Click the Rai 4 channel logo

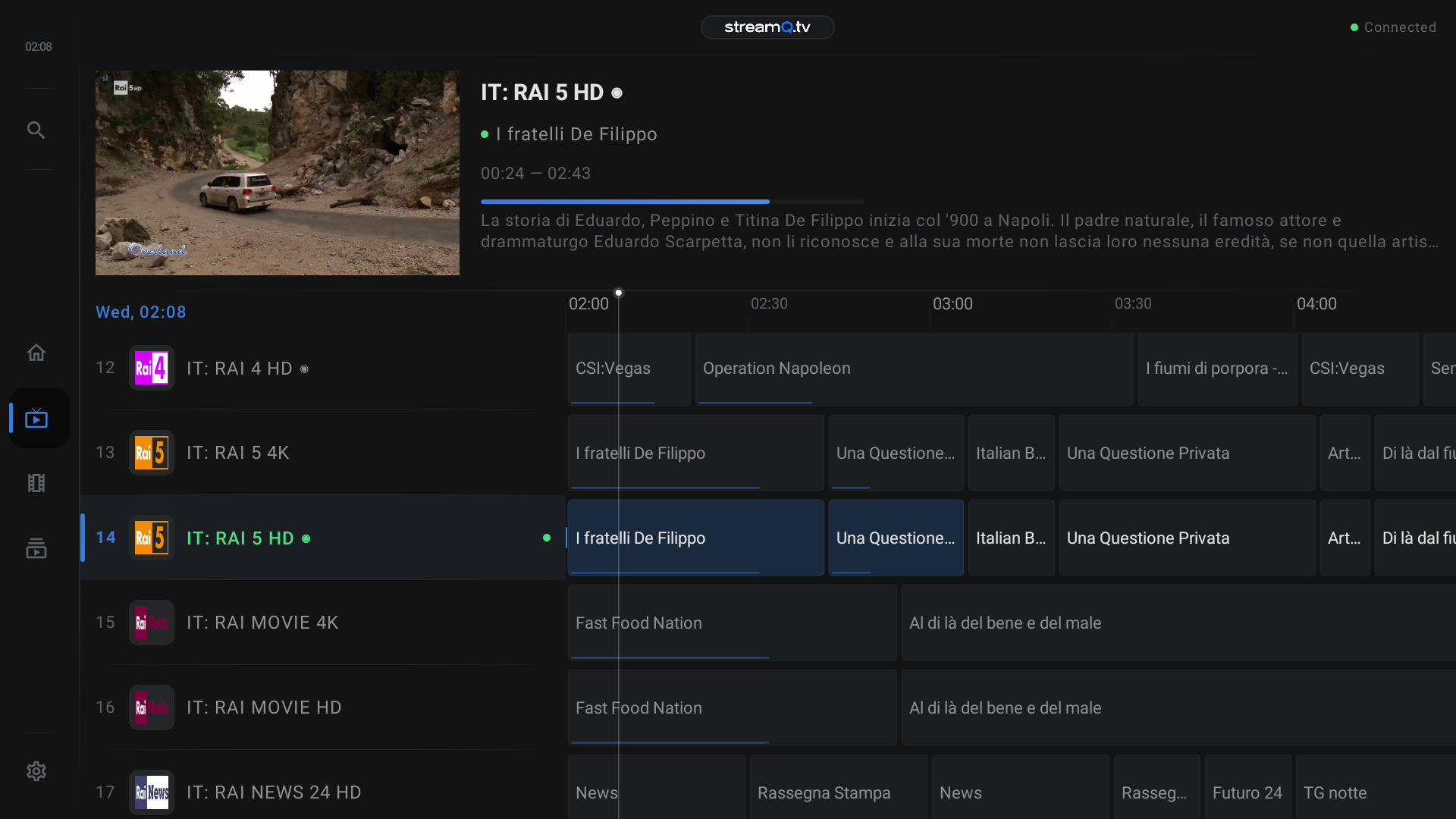[x=152, y=368]
